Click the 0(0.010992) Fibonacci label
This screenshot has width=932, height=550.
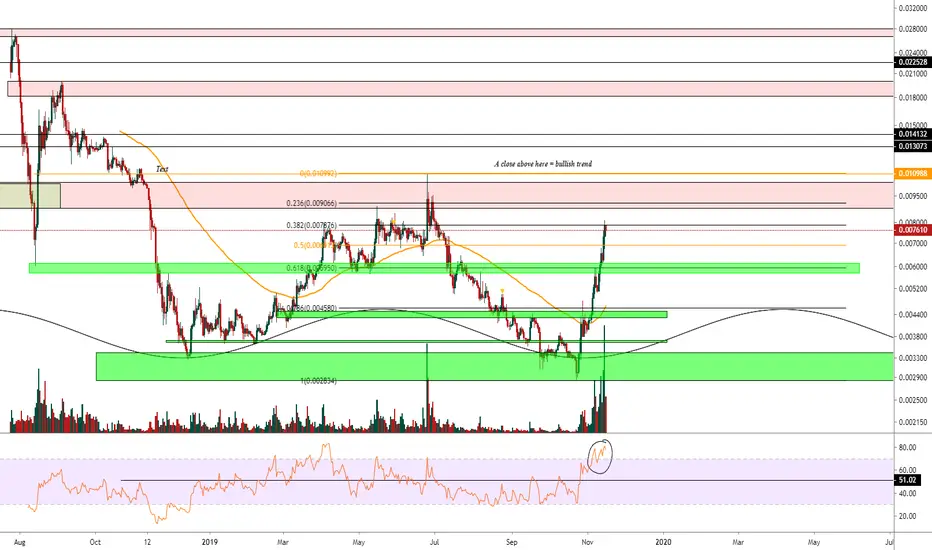tap(318, 174)
